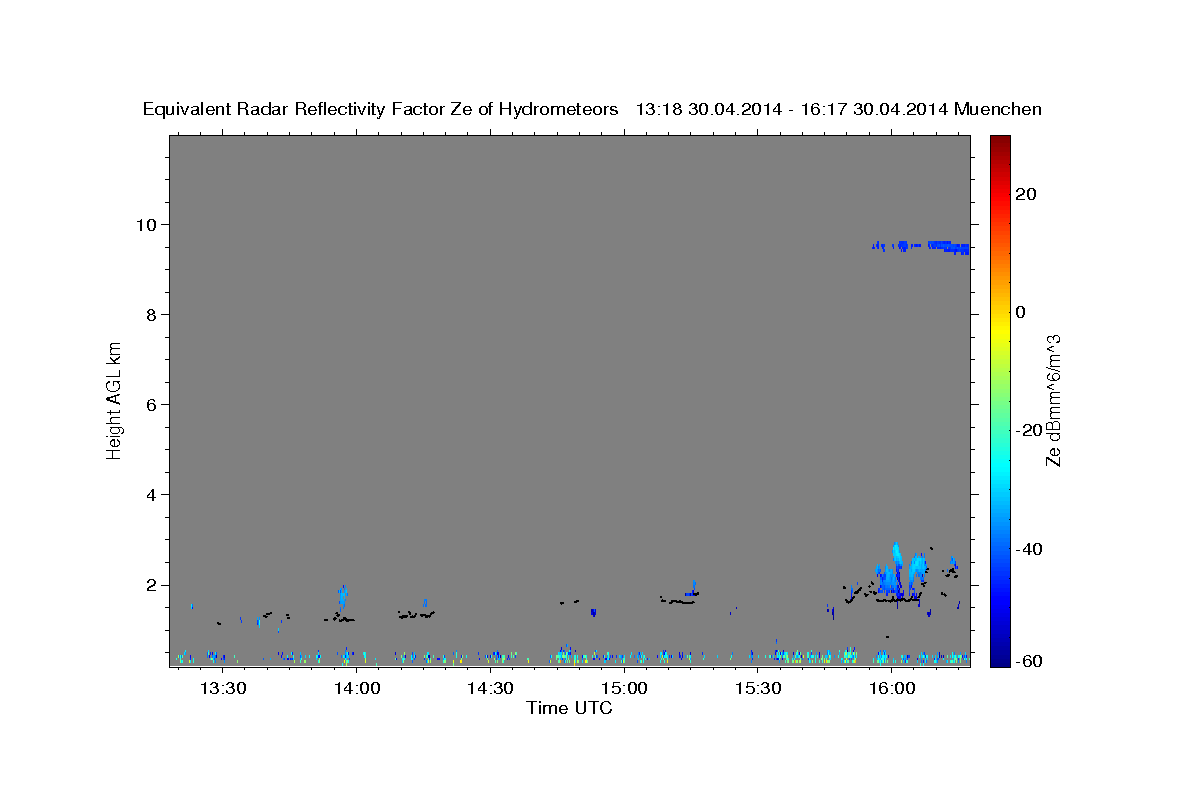Screen dimensions: 1200x800
Task: Click the '14:30' time tick label
Action: [491, 688]
